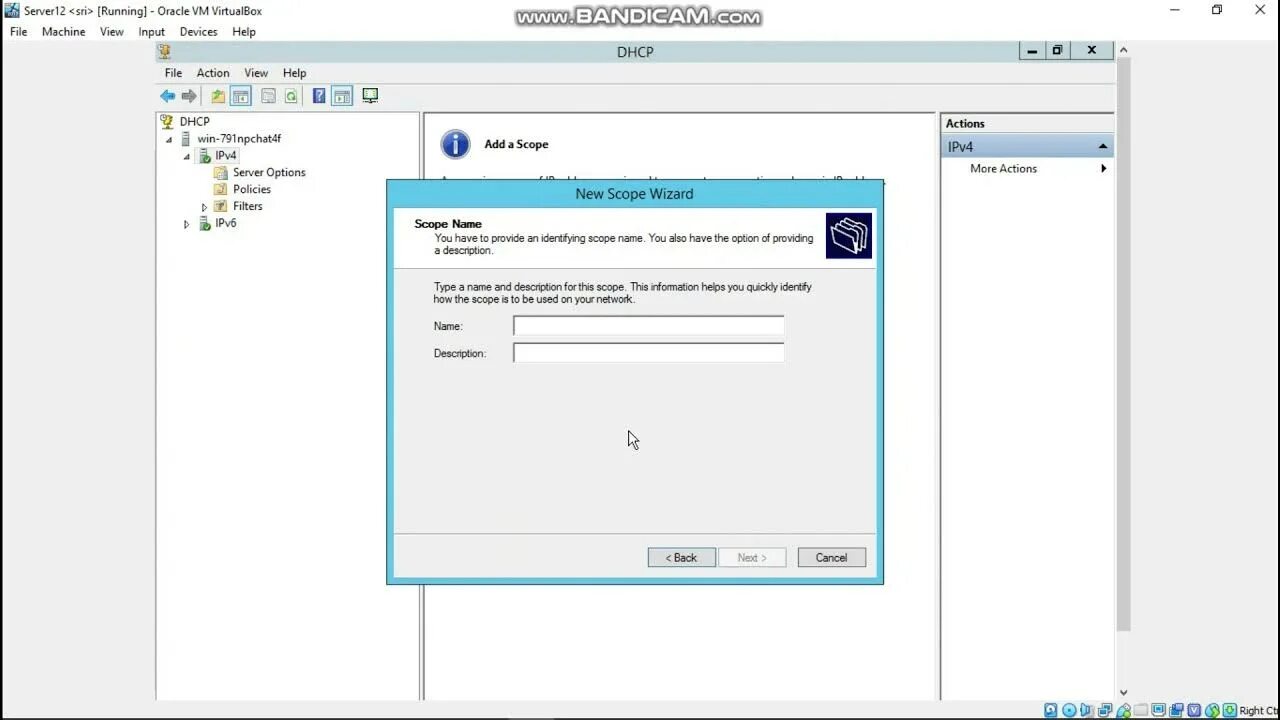The image size is (1280, 720).
Task: Open the VirtualBox Help menu
Action: click(x=244, y=32)
